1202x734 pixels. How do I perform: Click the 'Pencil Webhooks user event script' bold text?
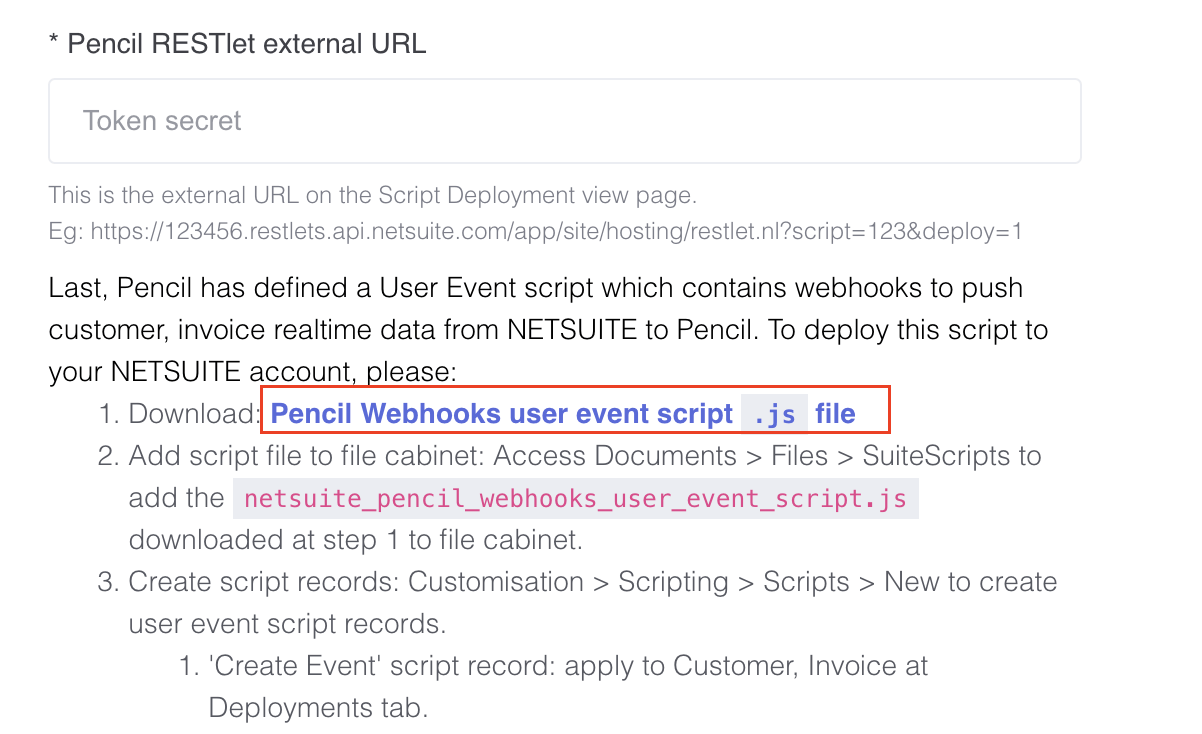(x=503, y=413)
